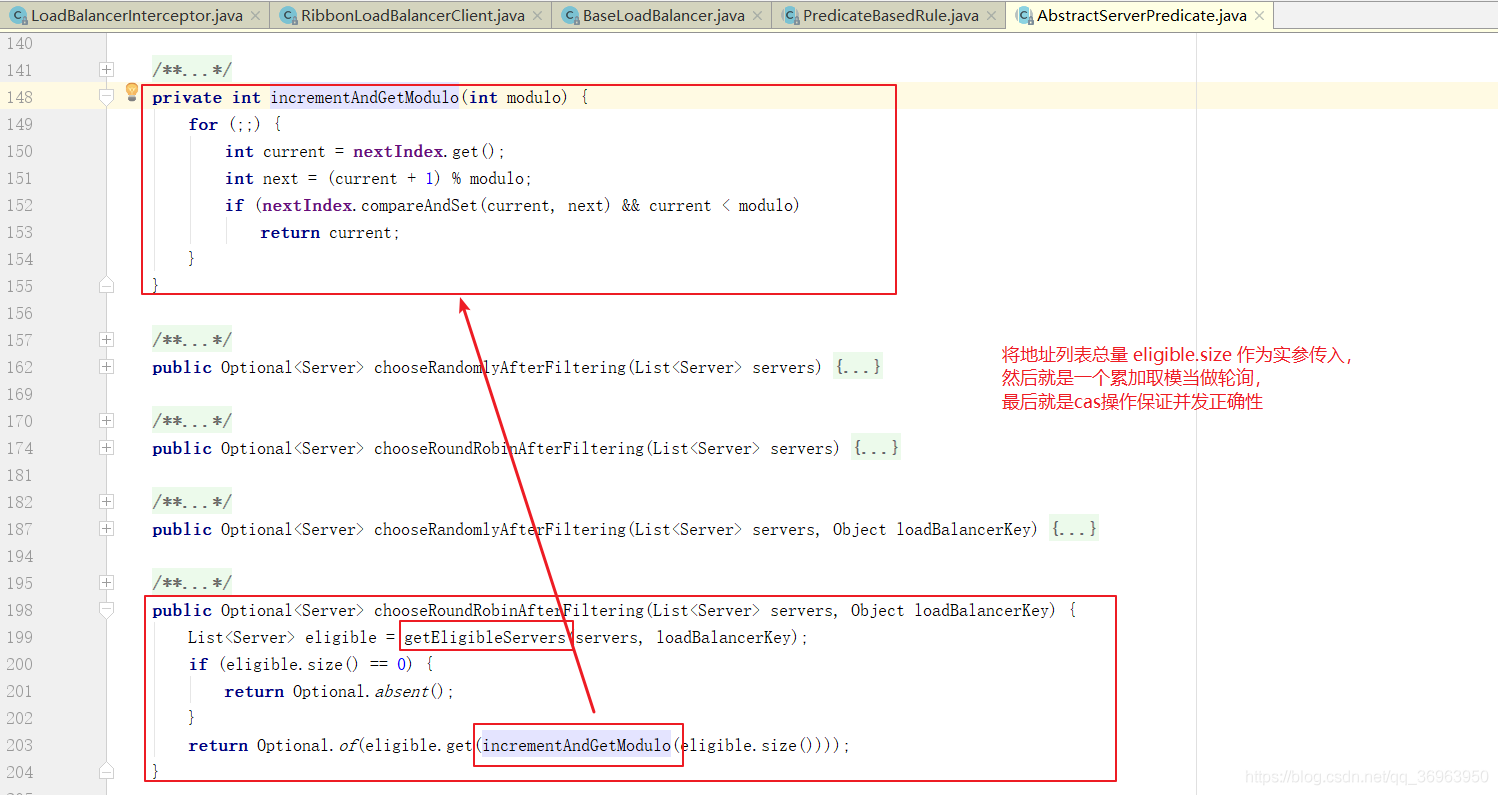Expand the method fold at line 174
Screen dimensions: 1498x795
coord(106,448)
